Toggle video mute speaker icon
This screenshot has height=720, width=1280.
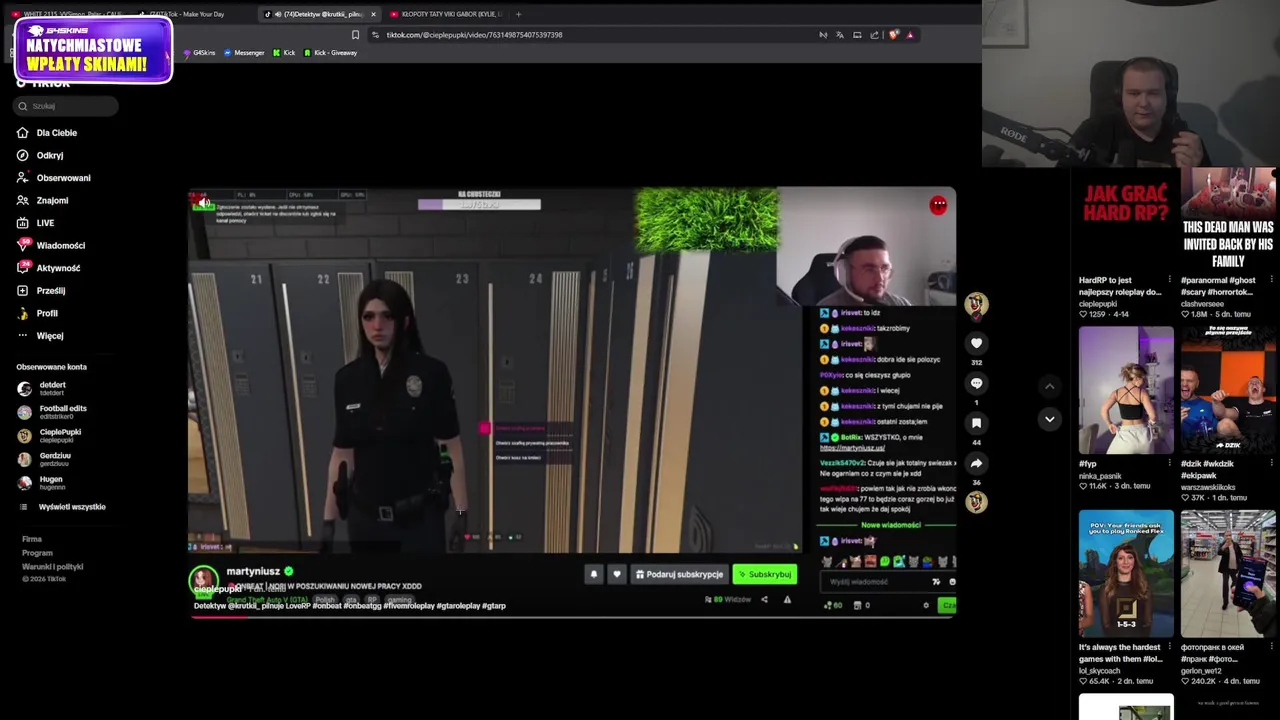pyautogui.click(x=204, y=203)
